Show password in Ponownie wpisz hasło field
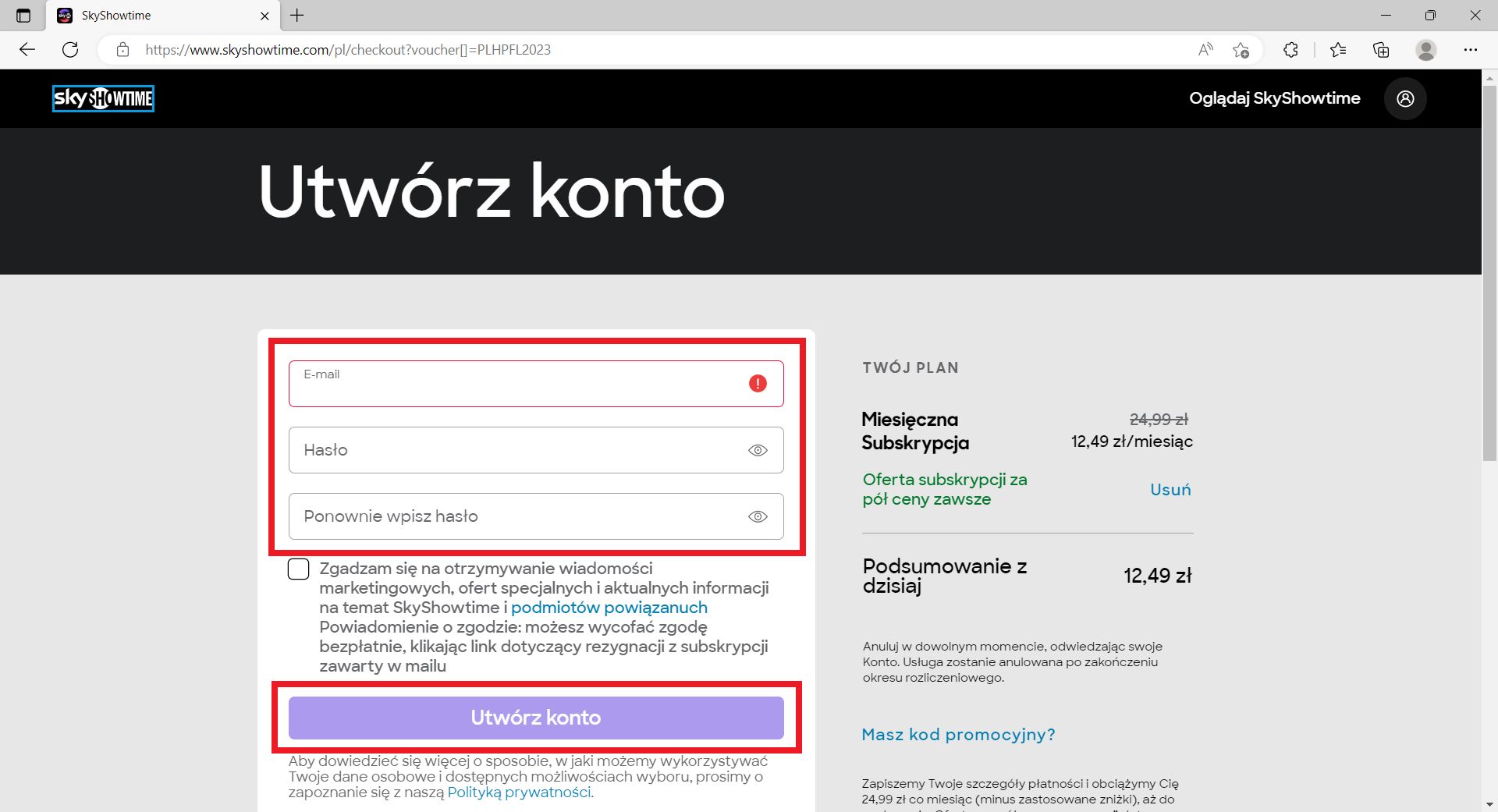This screenshot has height=812, width=1498. 758,516
